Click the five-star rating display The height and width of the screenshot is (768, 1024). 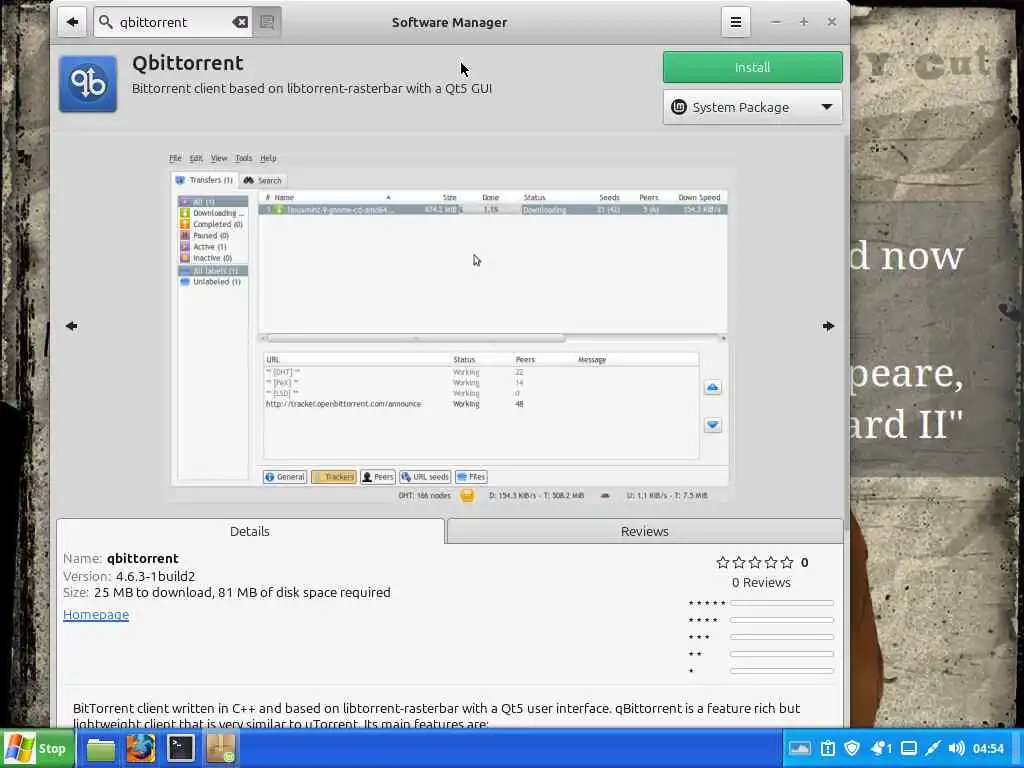pos(754,562)
